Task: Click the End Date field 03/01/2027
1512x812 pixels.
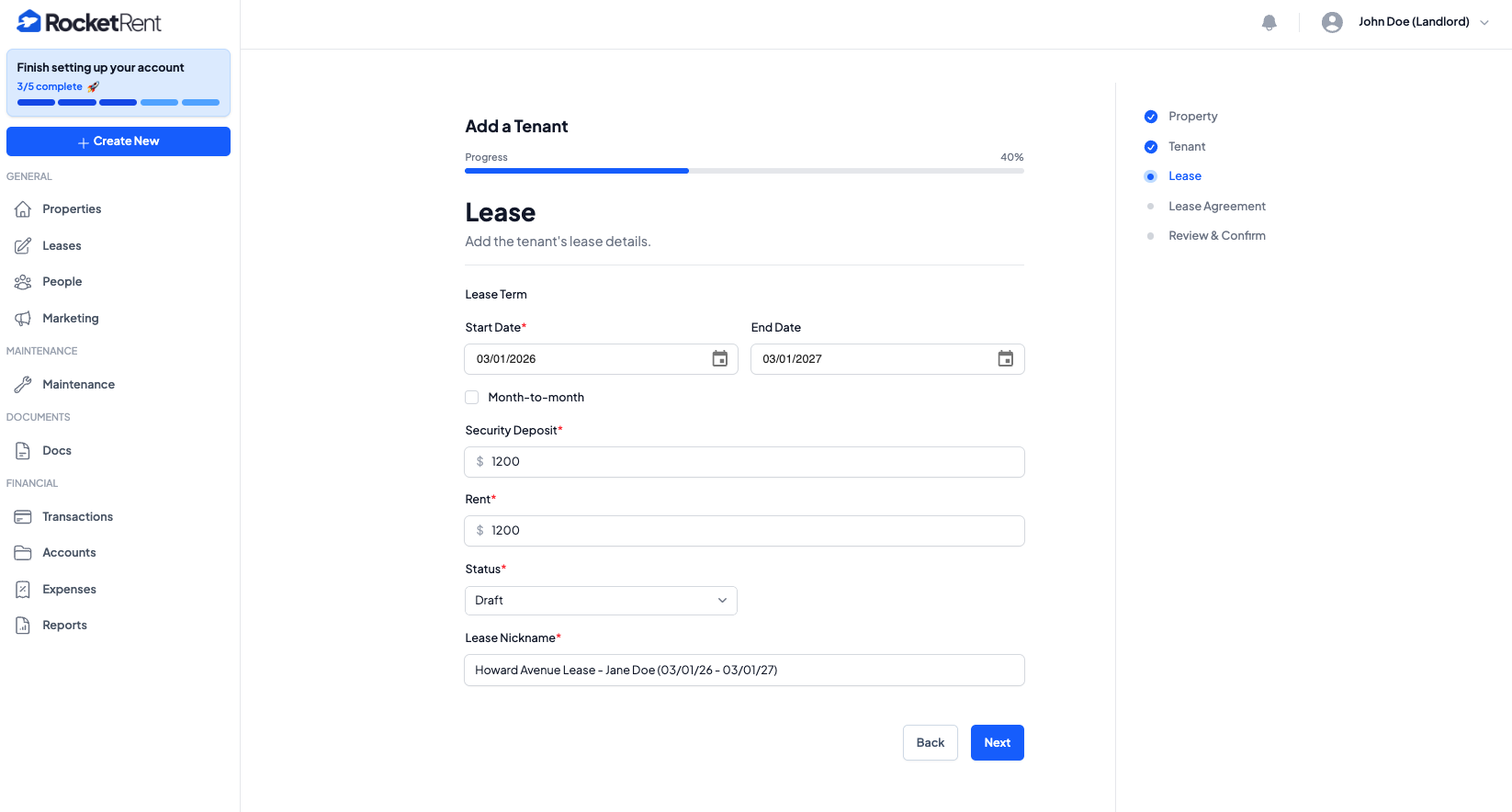Action: click(x=887, y=359)
